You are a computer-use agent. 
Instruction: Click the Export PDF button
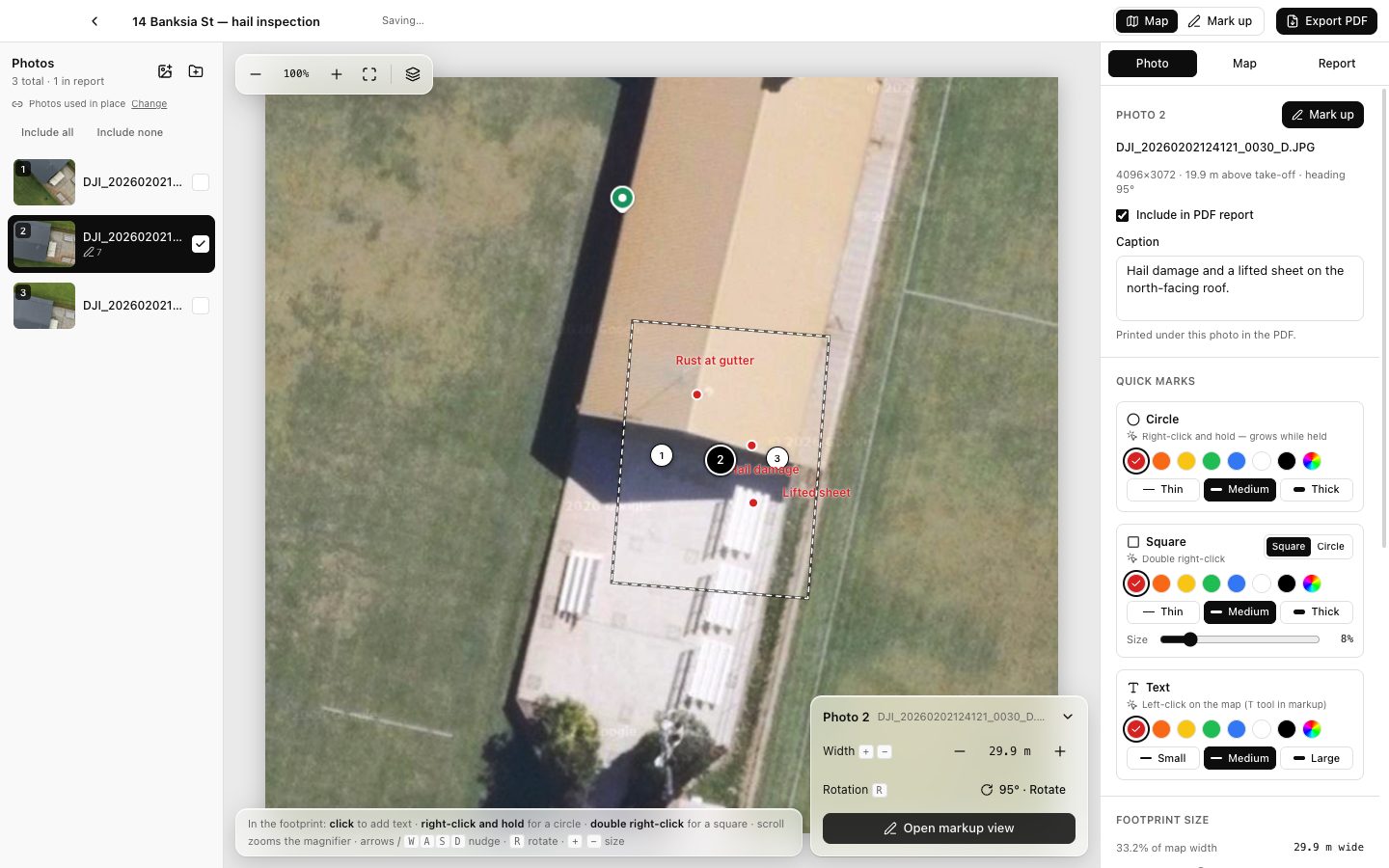tap(1326, 21)
